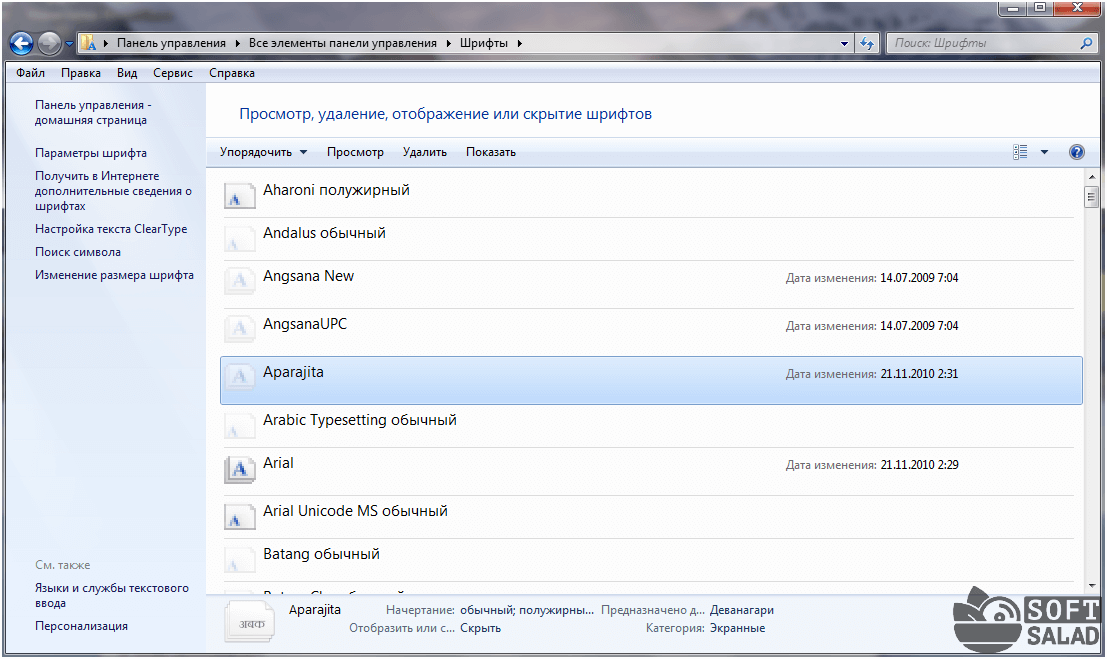Click the refresh button beside address bar
Image resolution: width=1107 pixels, height=659 pixels.
click(x=866, y=43)
